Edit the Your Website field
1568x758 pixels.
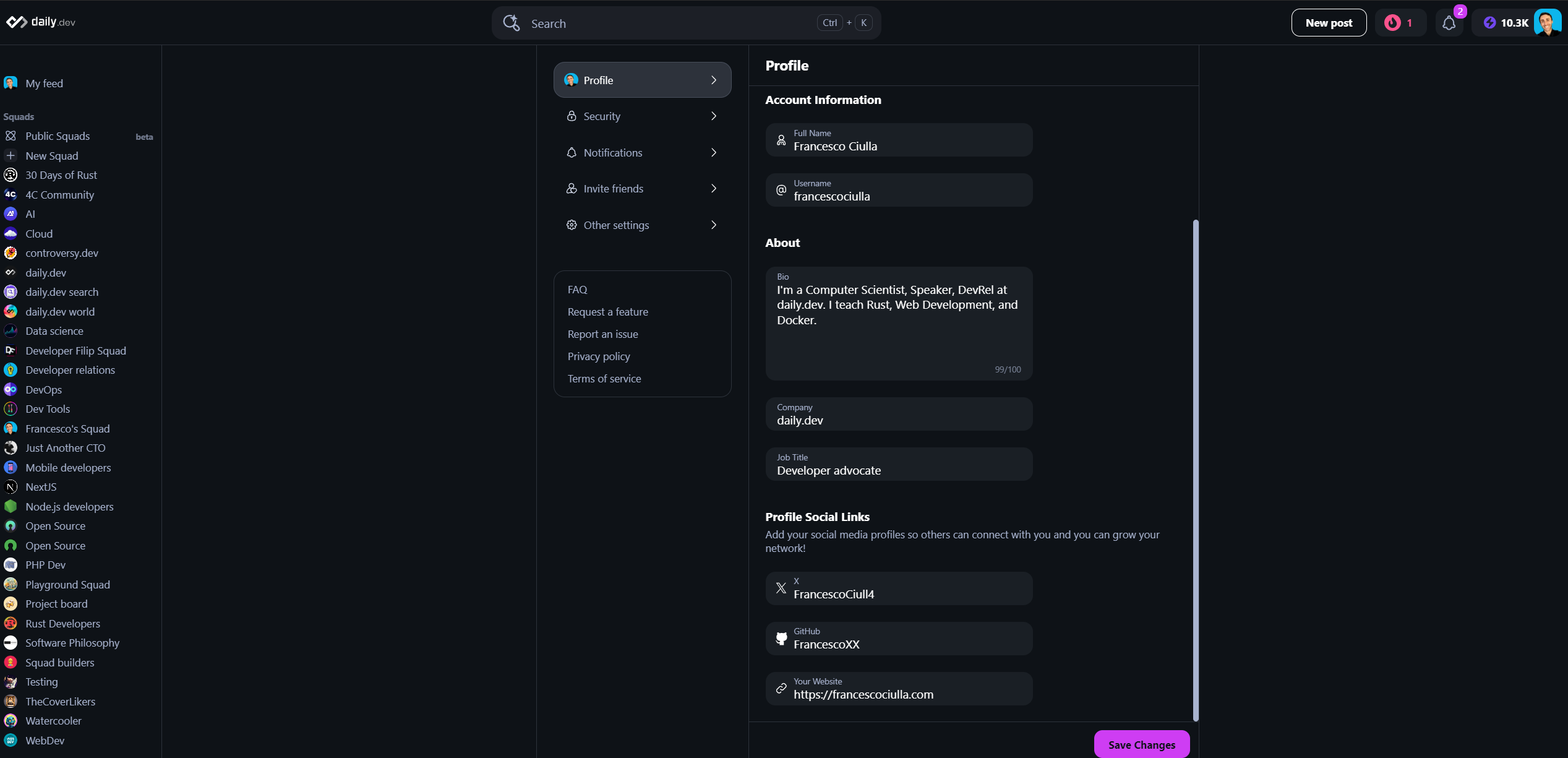point(899,689)
